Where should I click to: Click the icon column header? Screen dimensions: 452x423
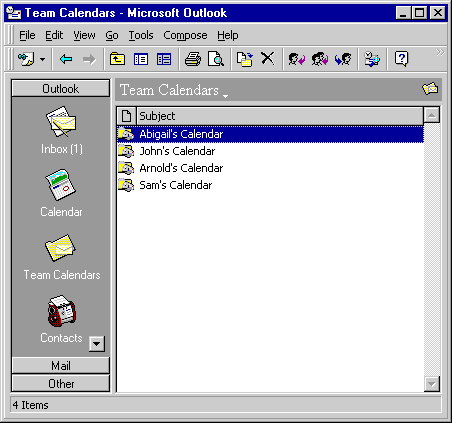(127, 116)
